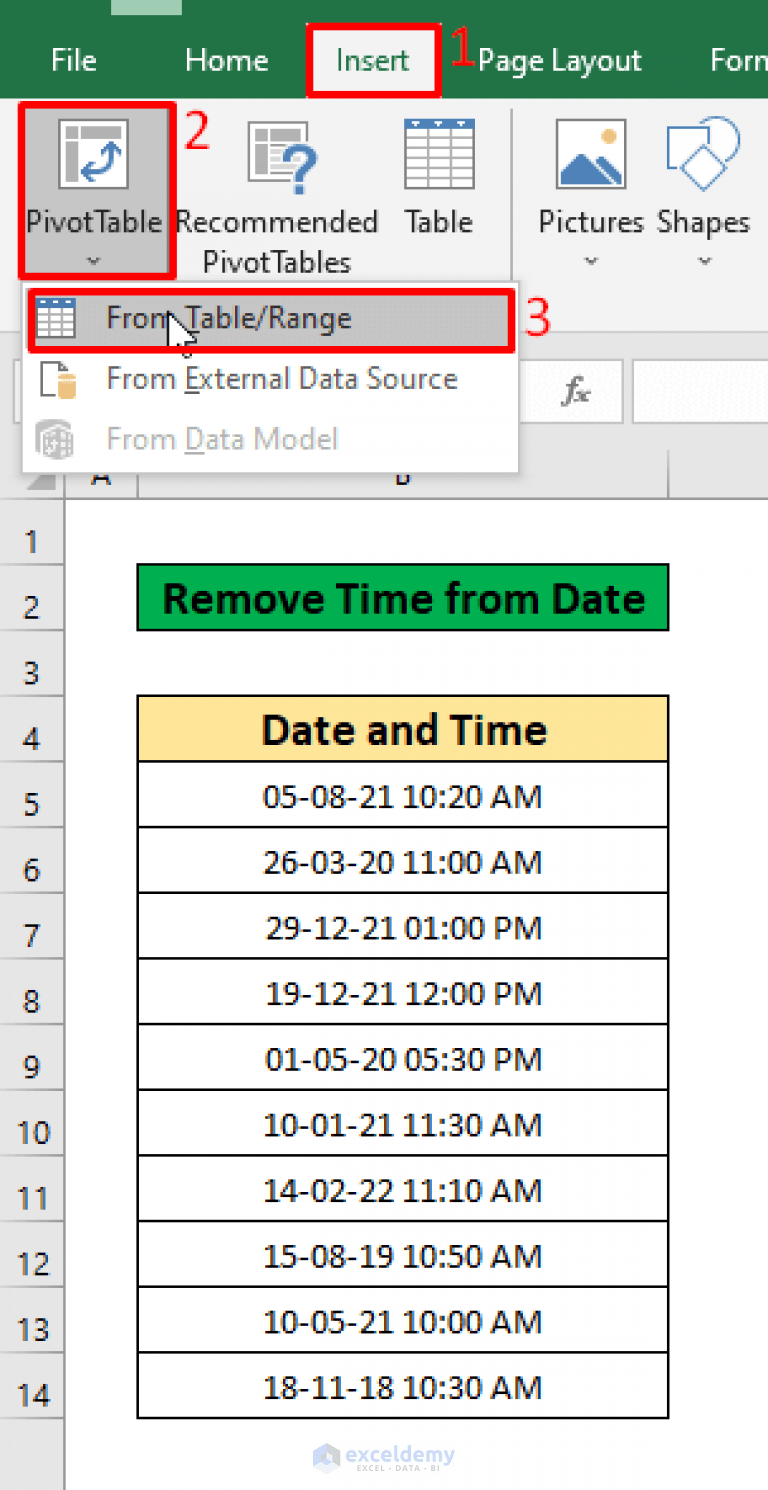The width and height of the screenshot is (768, 1490).
Task: Open the File menu
Action: [x=73, y=60]
